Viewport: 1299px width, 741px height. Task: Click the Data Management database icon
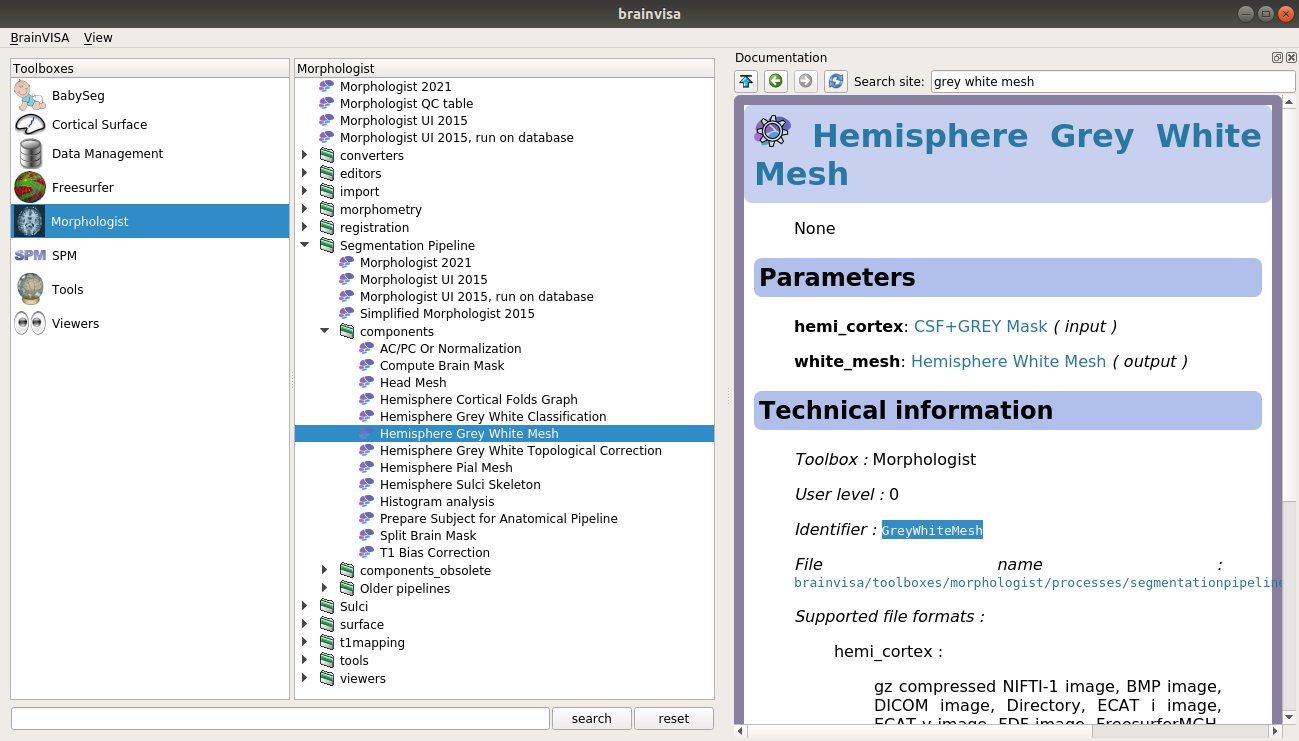tap(30, 154)
